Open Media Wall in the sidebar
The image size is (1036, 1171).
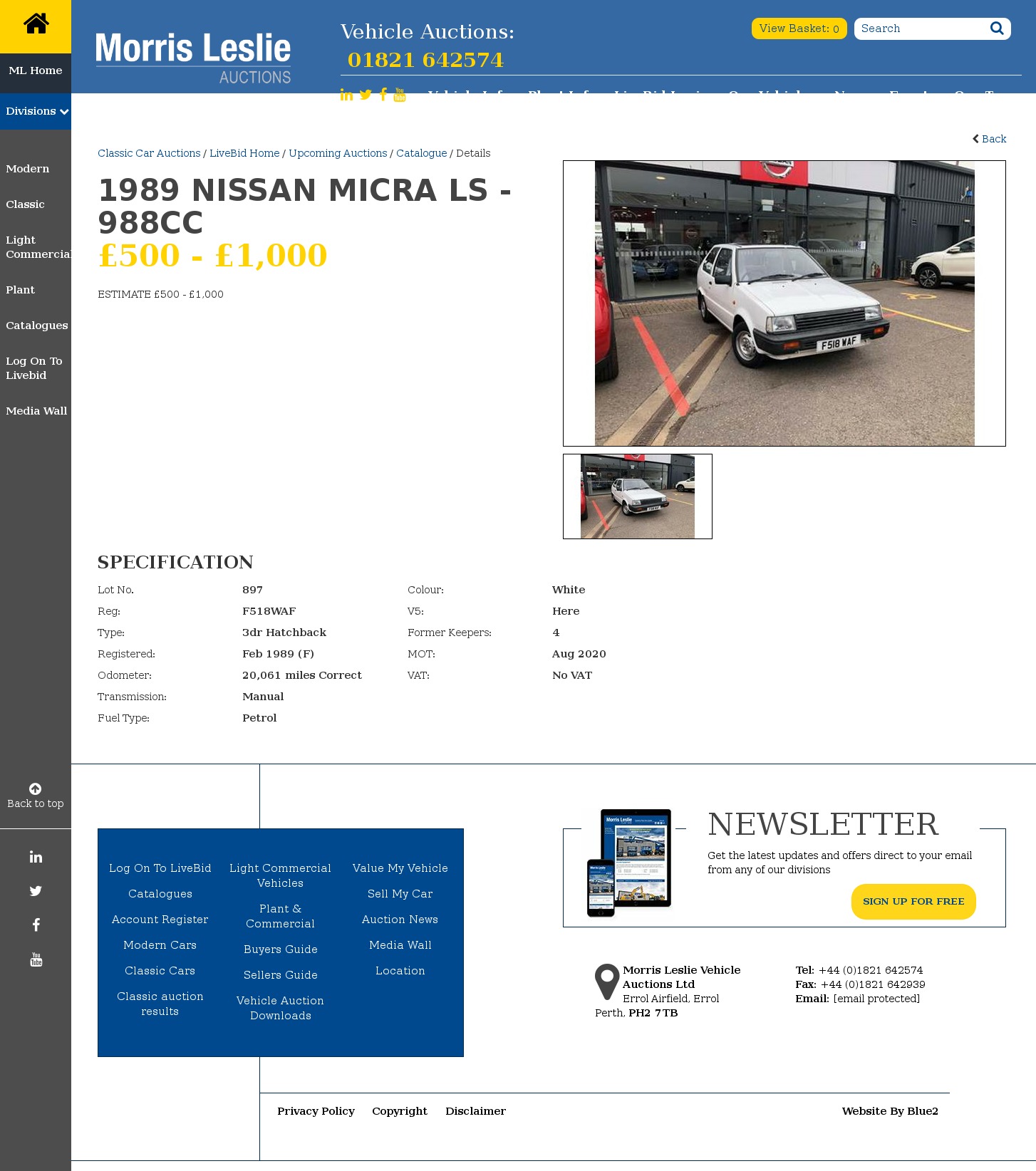(x=36, y=411)
